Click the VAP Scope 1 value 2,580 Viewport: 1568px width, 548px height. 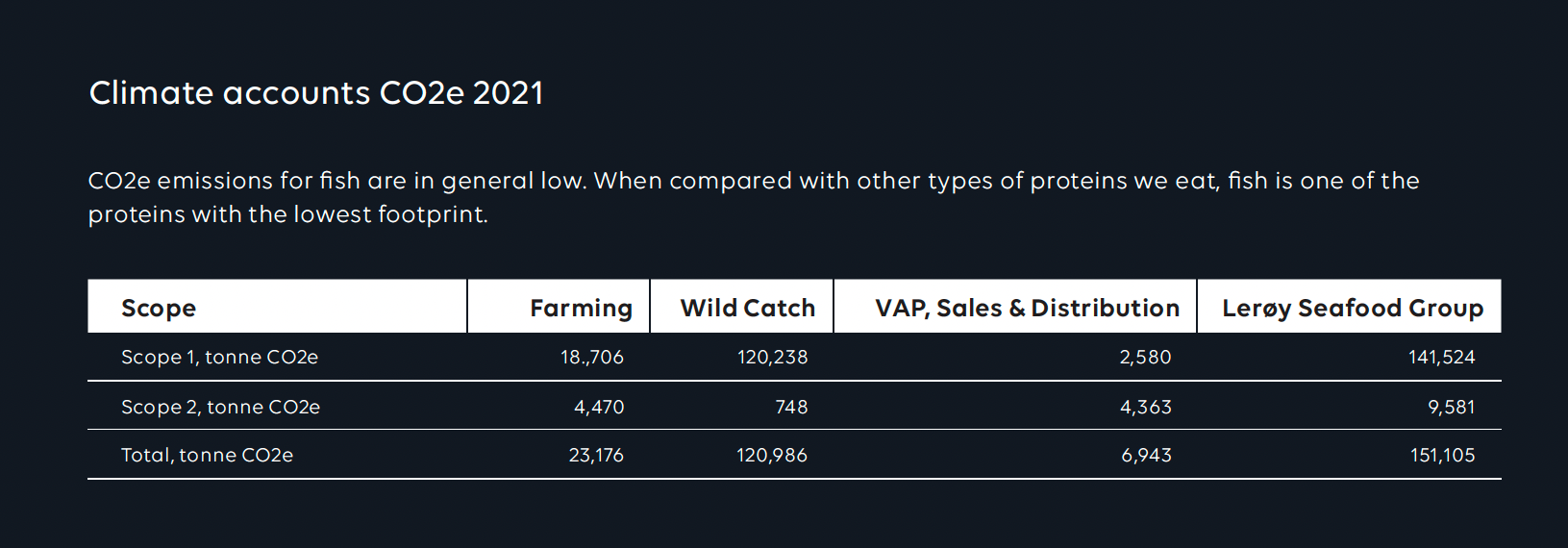click(x=1146, y=358)
